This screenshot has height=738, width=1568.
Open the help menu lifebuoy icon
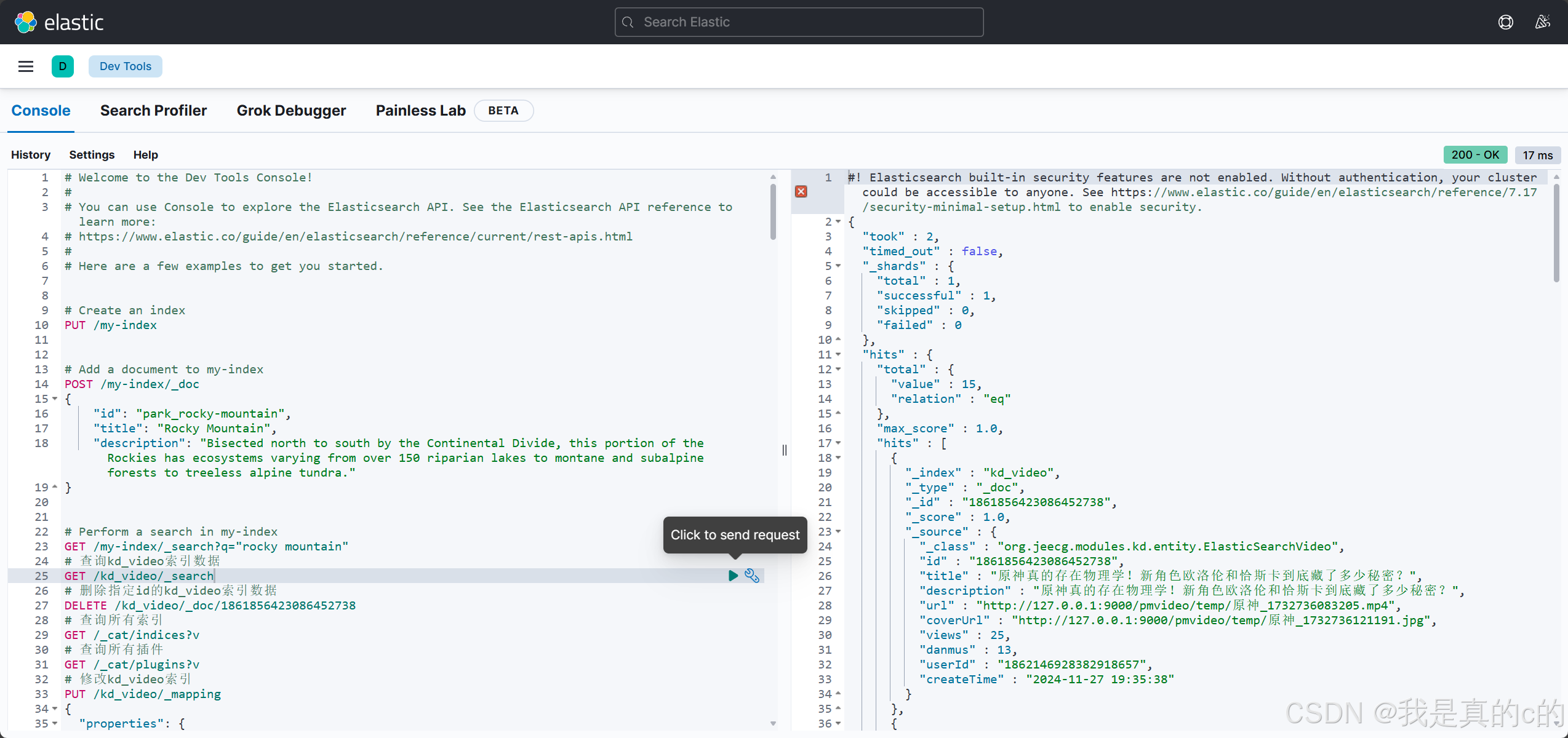tap(1506, 22)
